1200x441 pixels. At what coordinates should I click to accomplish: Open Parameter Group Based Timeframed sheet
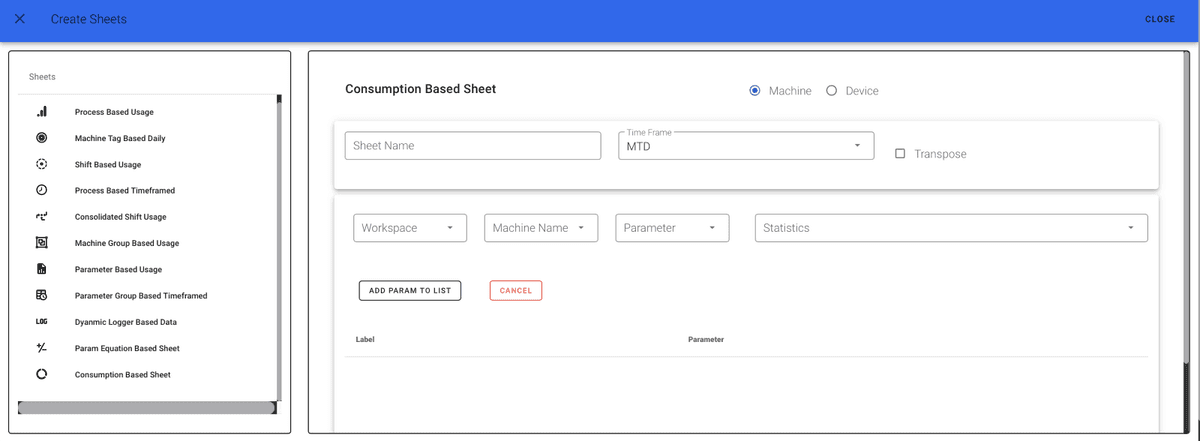tap(141, 295)
